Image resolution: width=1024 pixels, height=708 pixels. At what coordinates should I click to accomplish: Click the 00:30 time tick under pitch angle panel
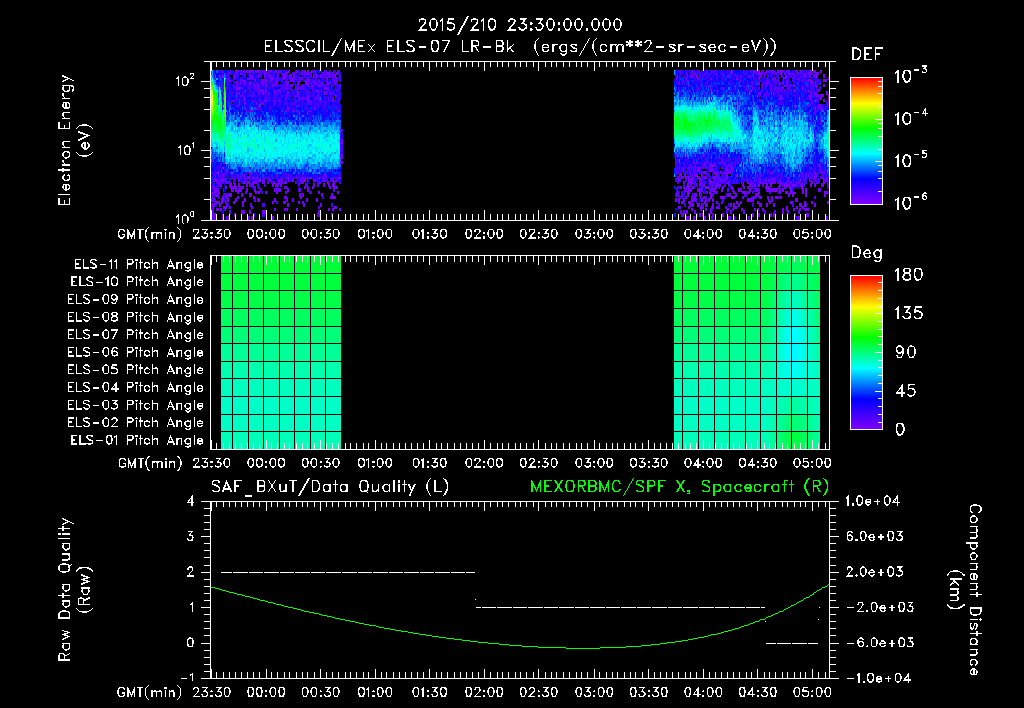tap(321, 463)
